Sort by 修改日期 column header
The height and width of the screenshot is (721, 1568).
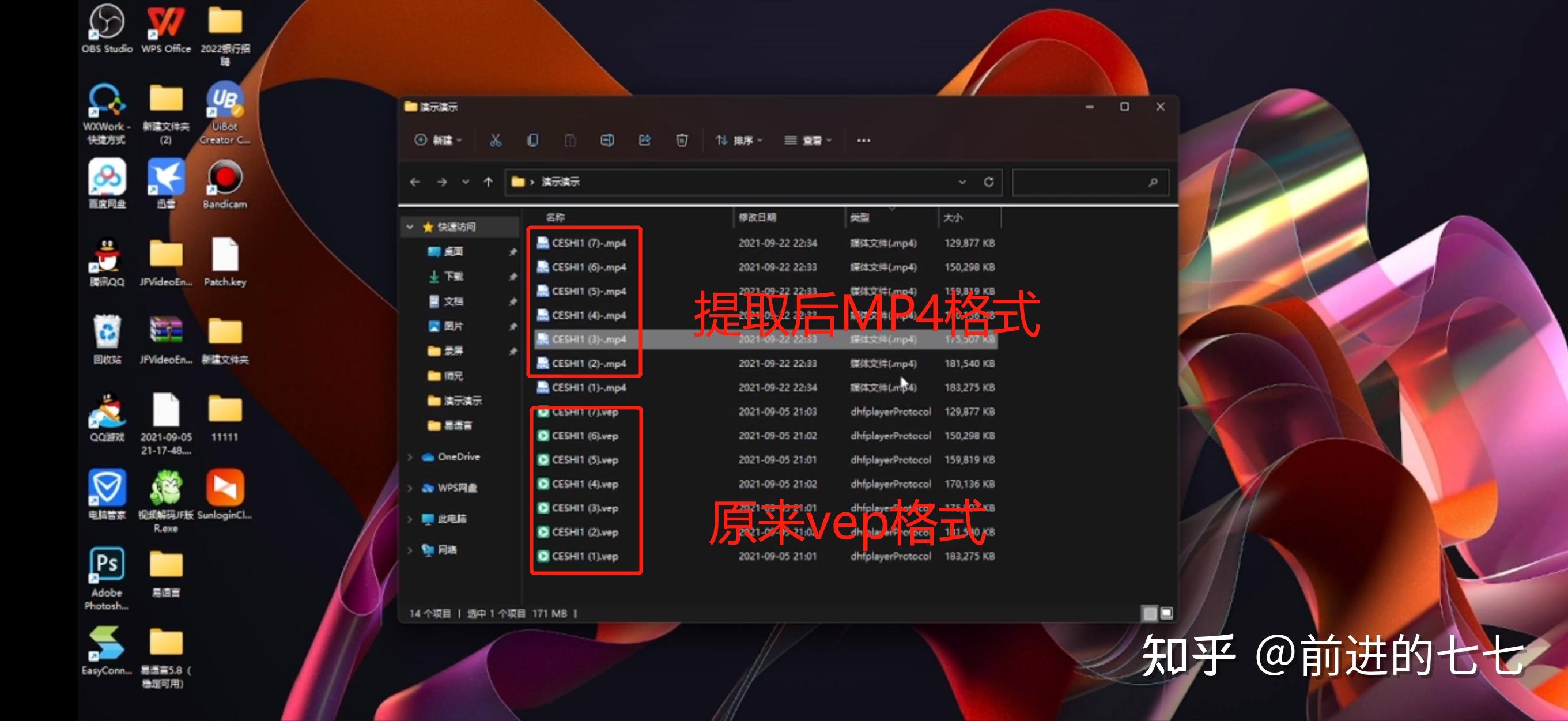(757, 217)
